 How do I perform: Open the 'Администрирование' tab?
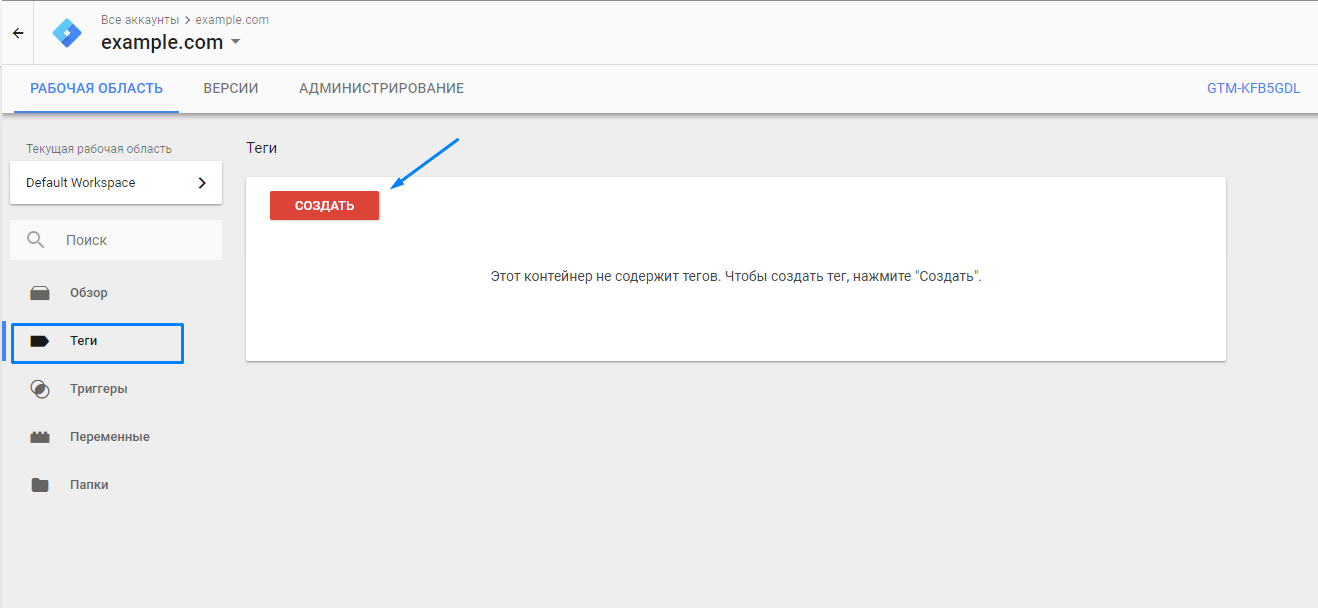point(381,89)
